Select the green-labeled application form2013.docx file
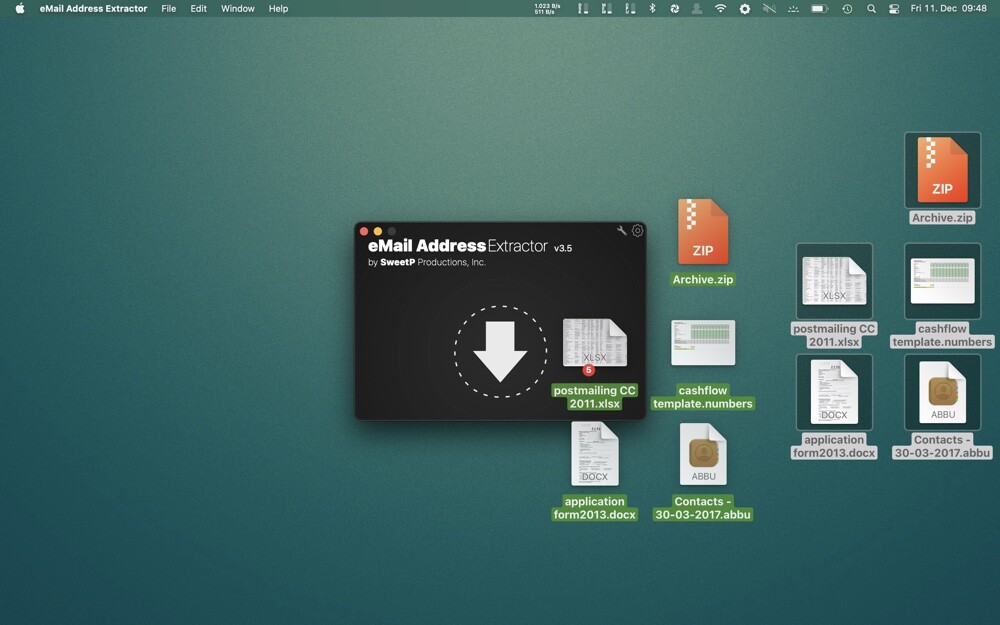Screen dimensions: 1000x625 coord(594,471)
